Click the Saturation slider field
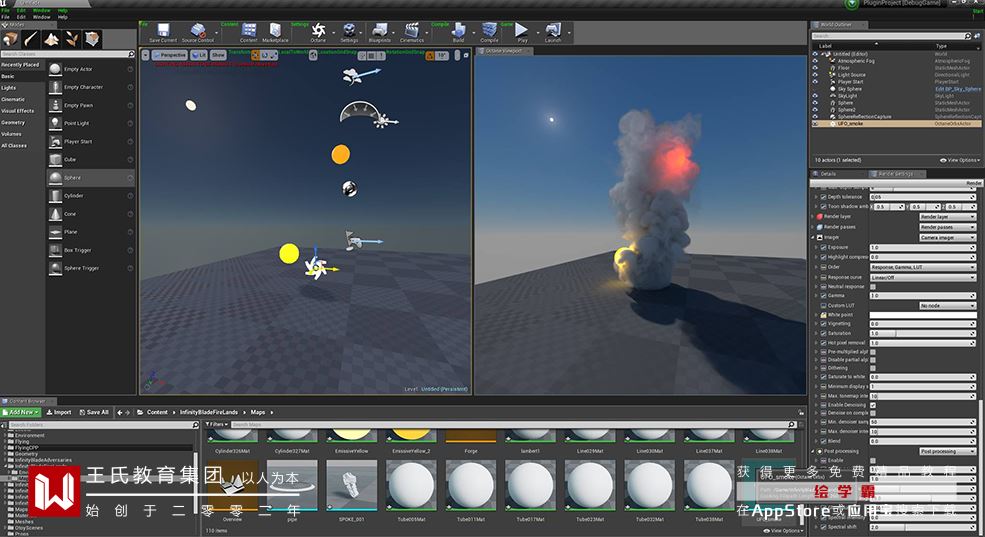The image size is (985, 537). coord(923,334)
